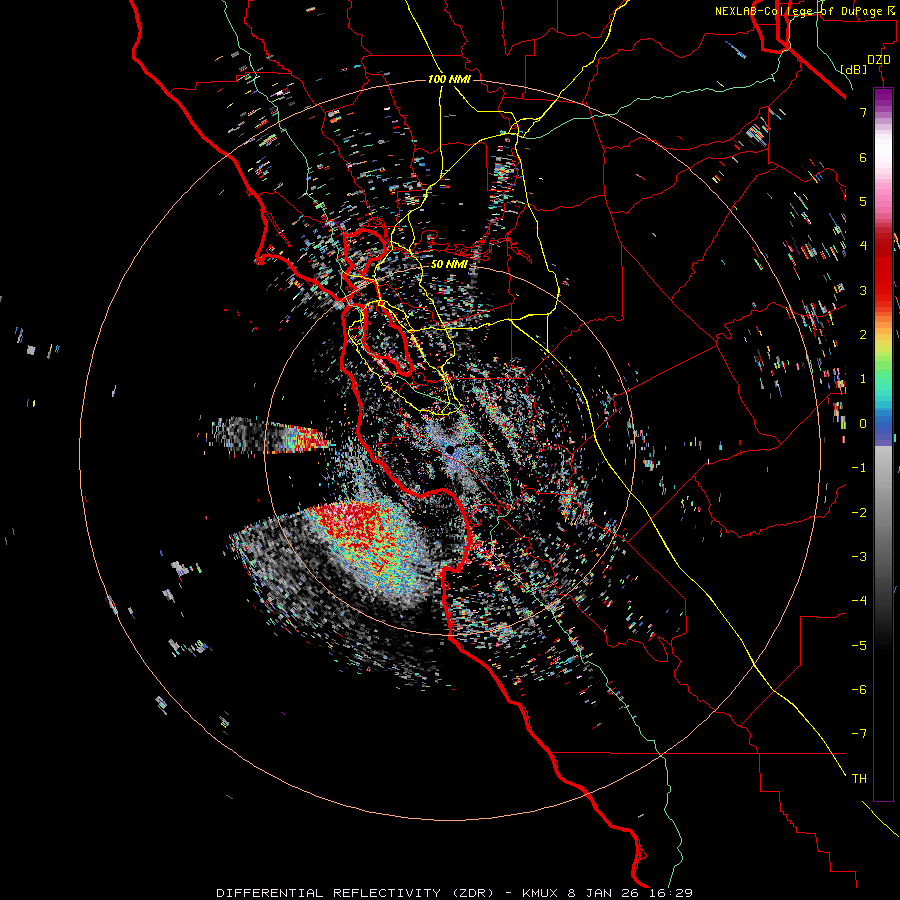This screenshot has height=900, width=900.
Task: Click scale value 4 on the legend
Action: pyautogui.click(x=863, y=246)
